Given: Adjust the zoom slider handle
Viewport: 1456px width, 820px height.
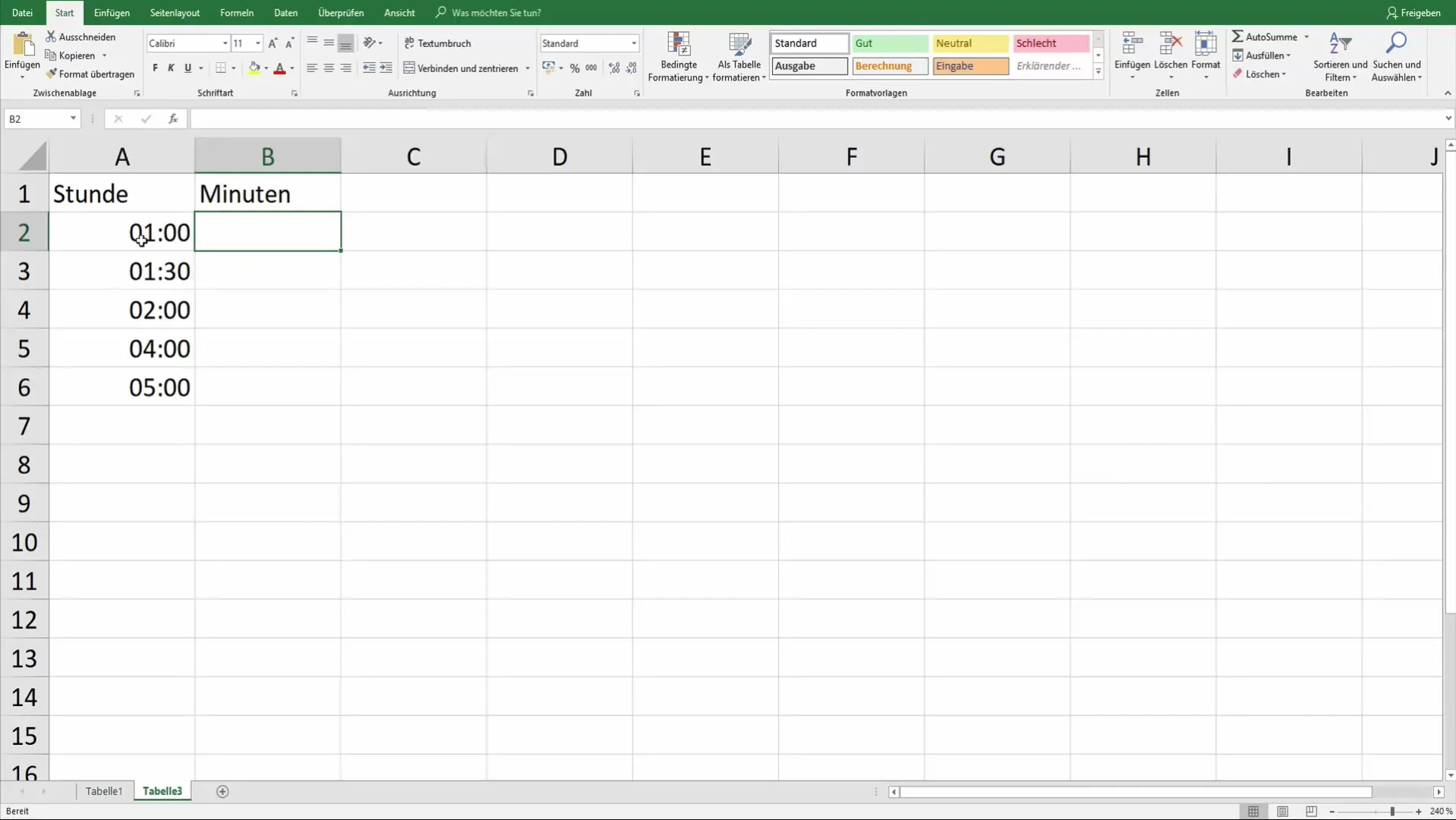Looking at the screenshot, I should [1391, 812].
